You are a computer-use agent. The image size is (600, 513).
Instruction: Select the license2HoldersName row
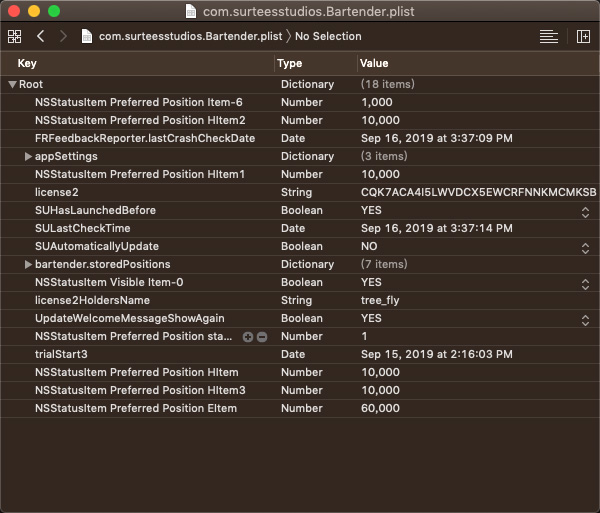(x=92, y=301)
